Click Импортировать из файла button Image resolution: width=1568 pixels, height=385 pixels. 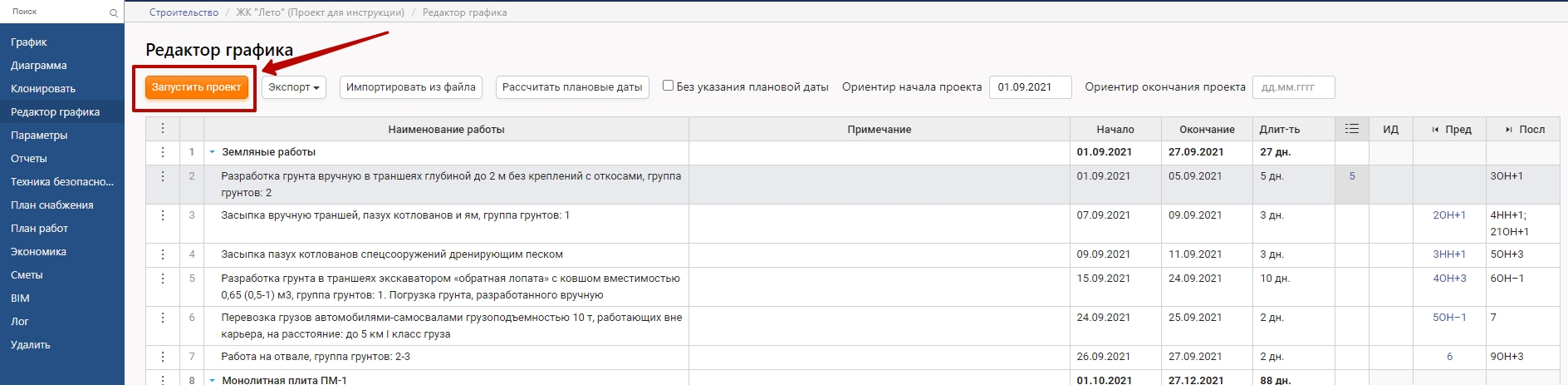pyautogui.click(x=411, y=87)
